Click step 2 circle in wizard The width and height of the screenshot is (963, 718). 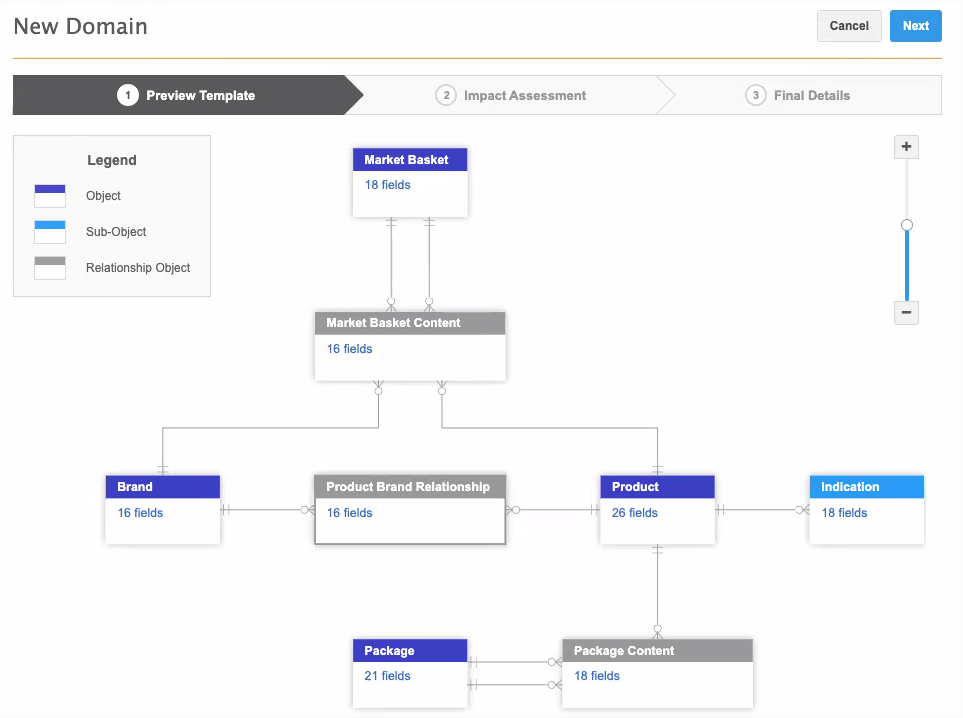[445, 96]
